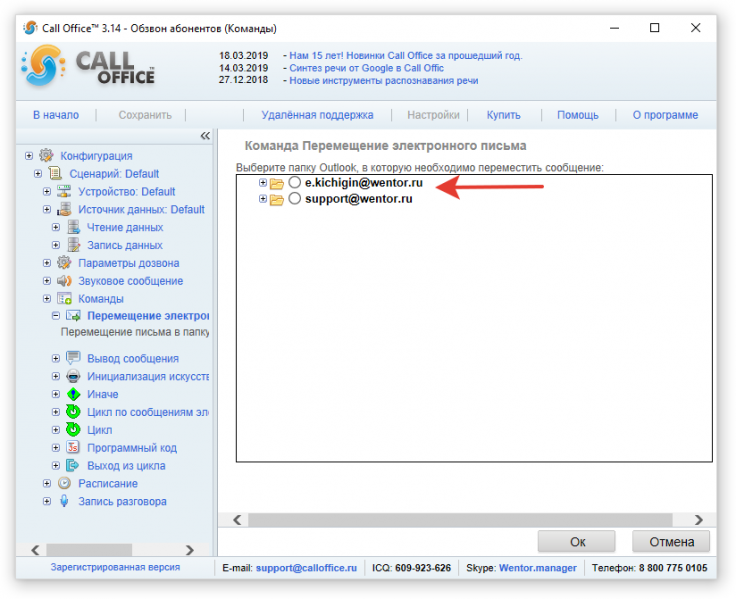736x599 pixels.
Task: Expand the Цикл tree node
Action: (x=56, y=430)
